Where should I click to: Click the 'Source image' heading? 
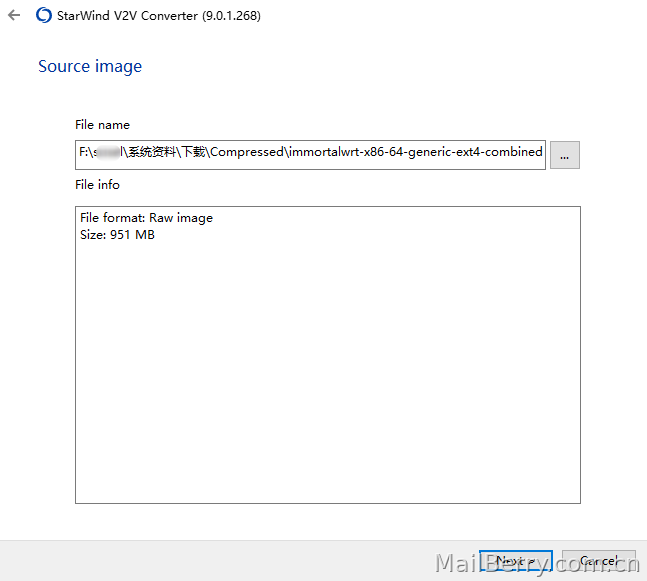90,66
